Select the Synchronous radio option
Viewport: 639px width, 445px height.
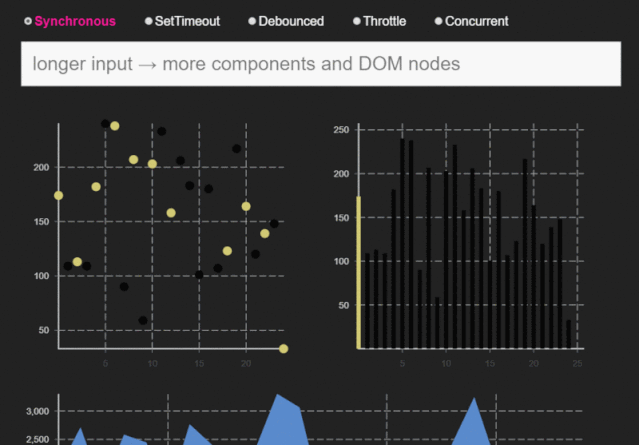(x=28, y=21)
